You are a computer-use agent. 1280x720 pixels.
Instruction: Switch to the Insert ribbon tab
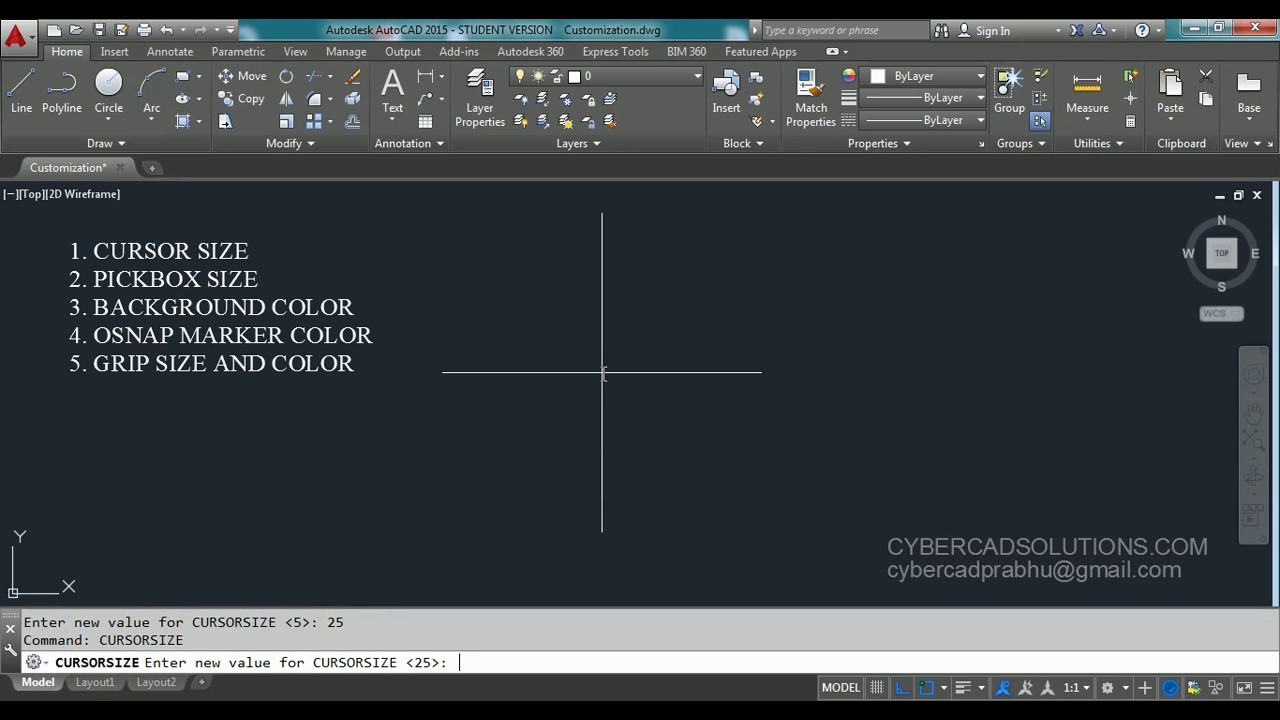114,52
